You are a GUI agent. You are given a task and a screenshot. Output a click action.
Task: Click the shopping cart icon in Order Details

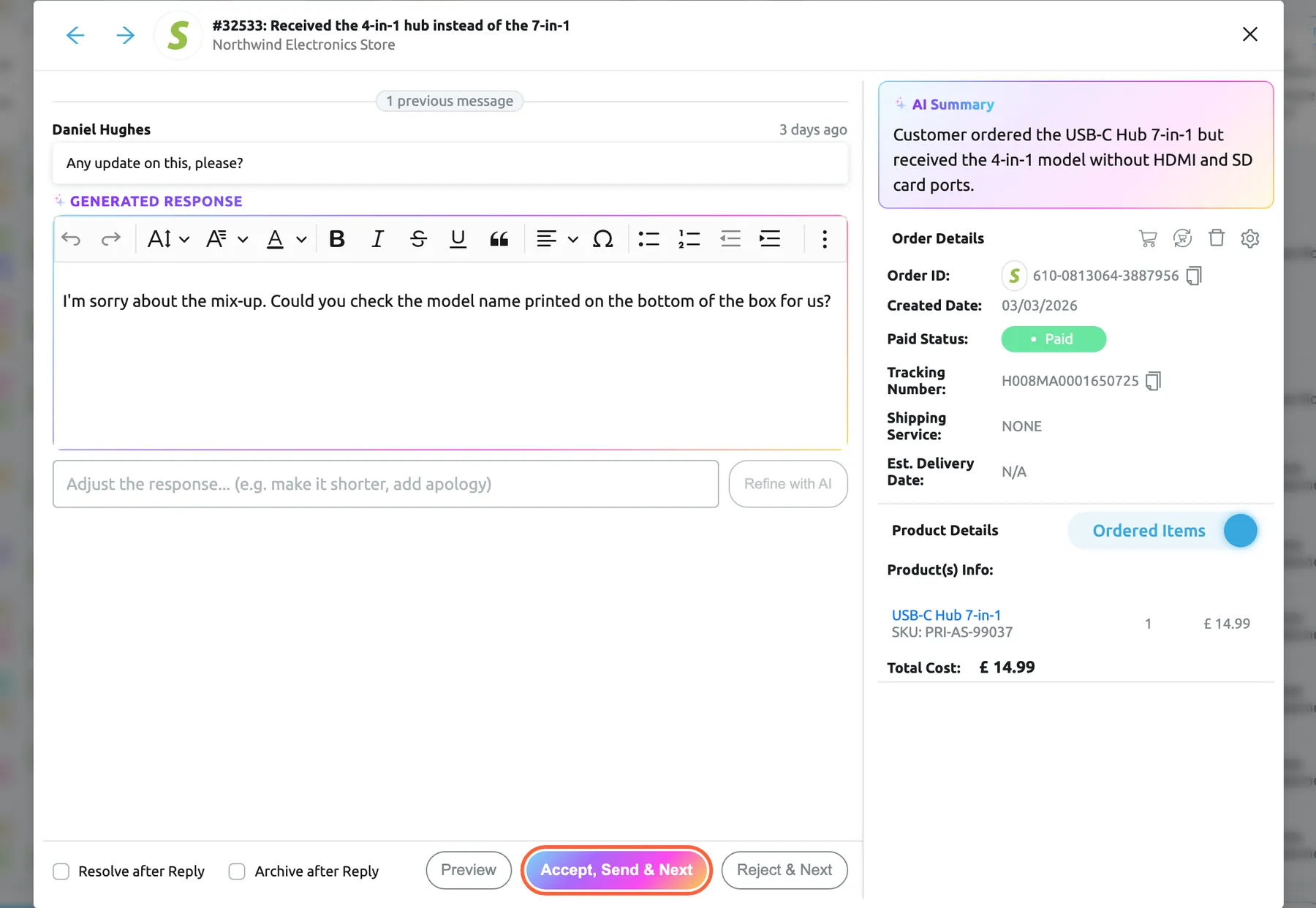click(1148, 238)
